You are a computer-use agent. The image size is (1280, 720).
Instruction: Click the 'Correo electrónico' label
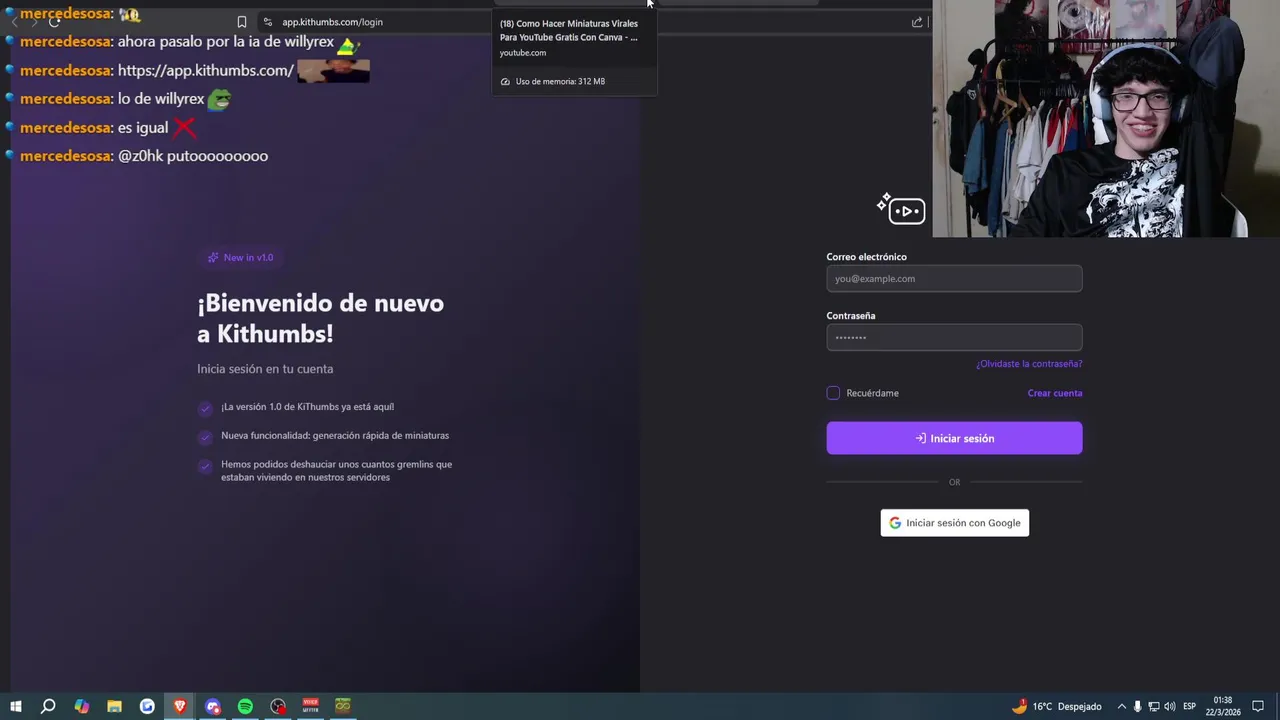point(866,257)
